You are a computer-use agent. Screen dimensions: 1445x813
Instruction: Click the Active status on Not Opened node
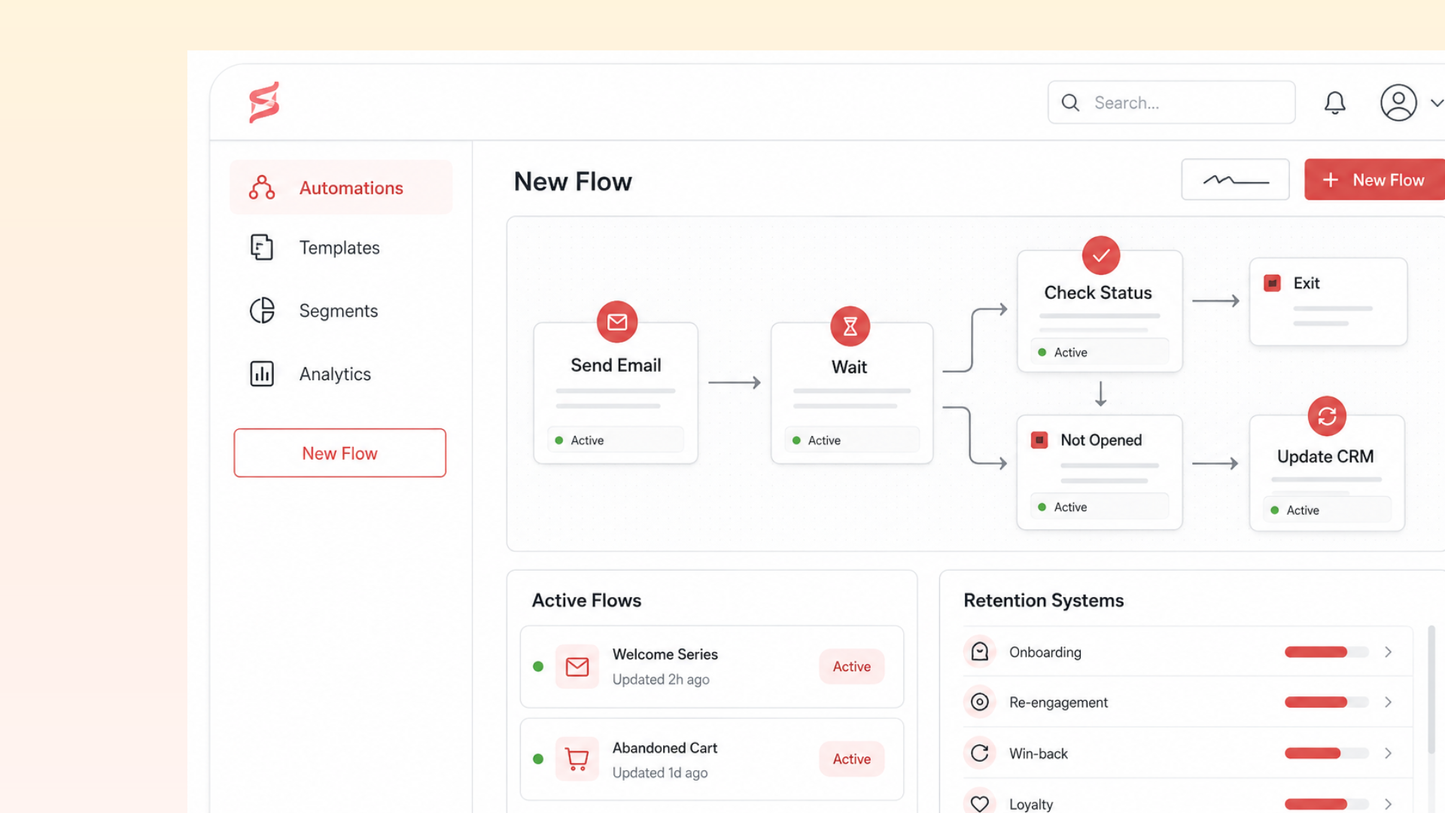(1100, 507)
